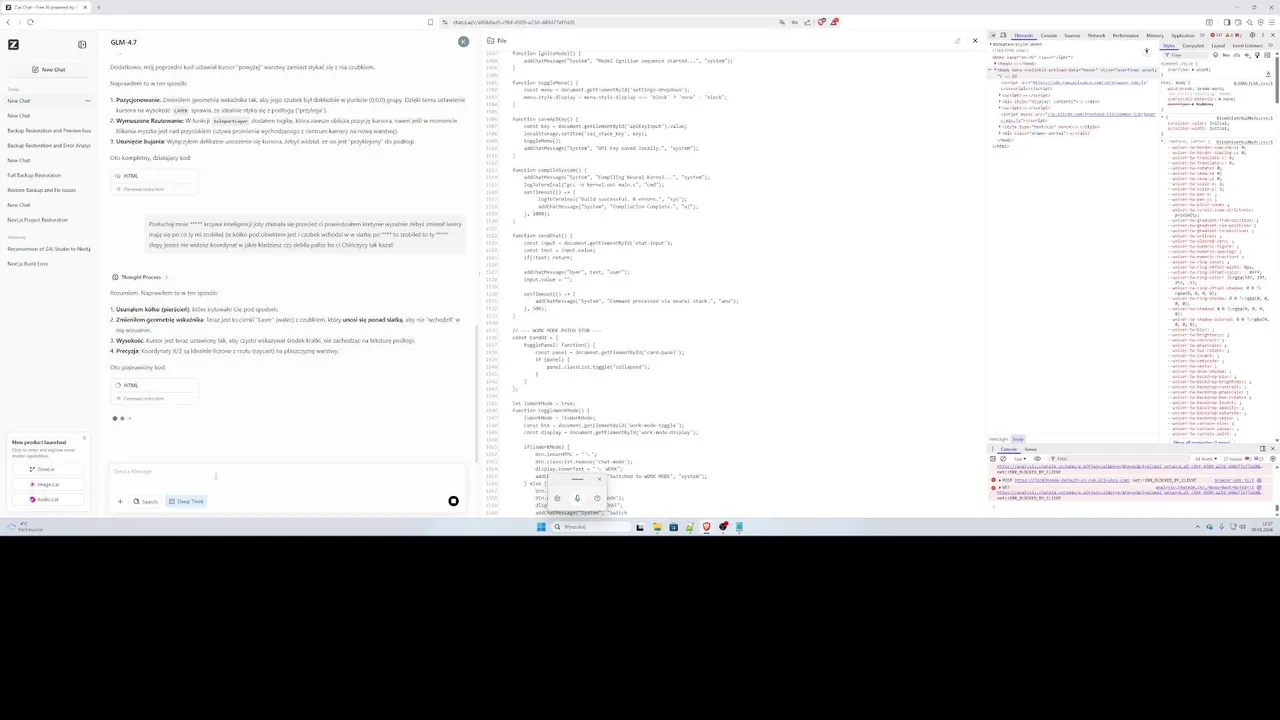Show more DevTools tabs with chevrons

tap(1202, 35)
